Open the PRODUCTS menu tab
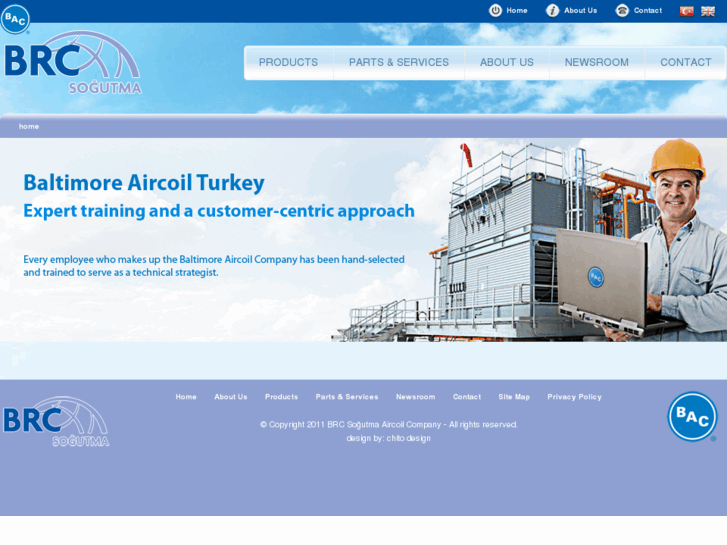 pos(288,63)
